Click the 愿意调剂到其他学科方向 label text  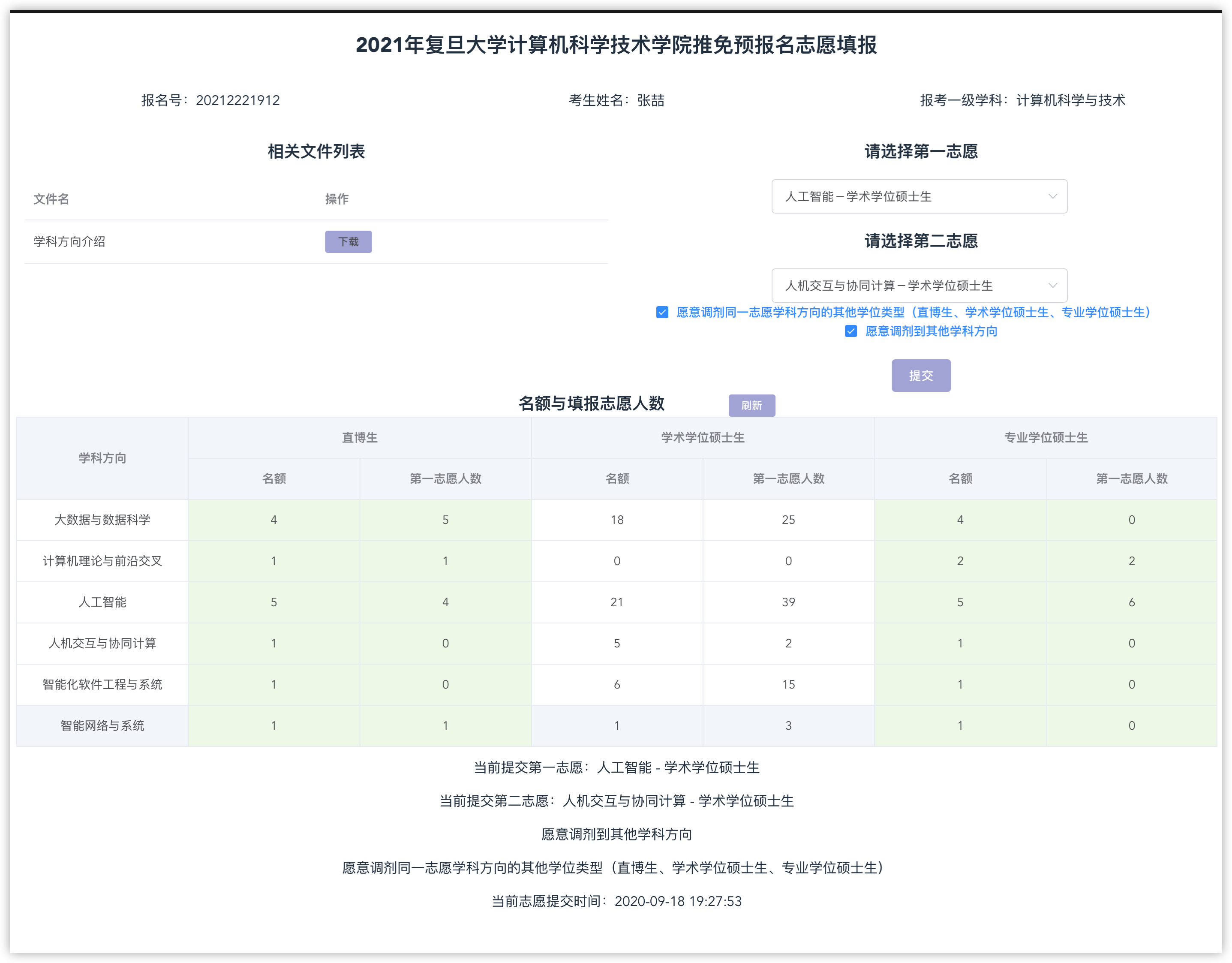tap(931, 331)
